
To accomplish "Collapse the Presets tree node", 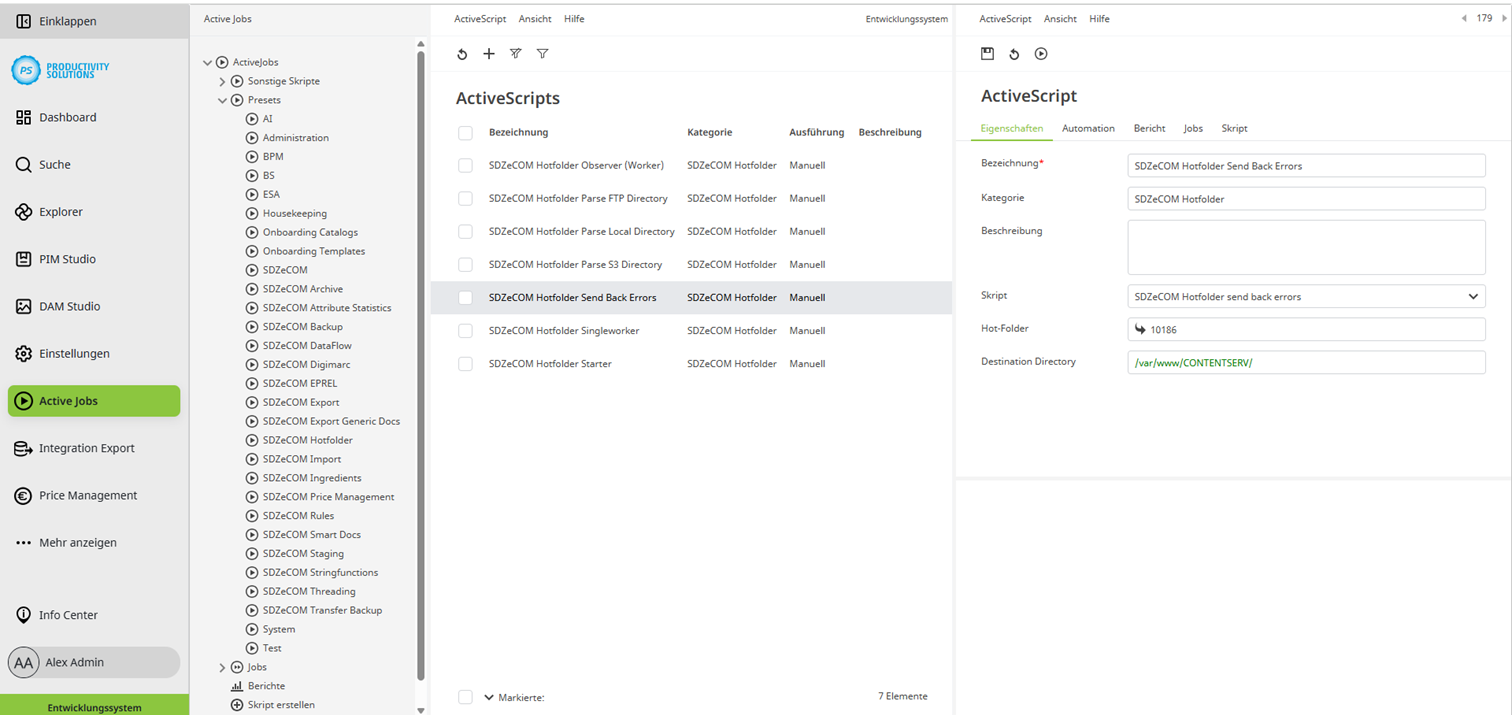I will click(x=222, y=99).
